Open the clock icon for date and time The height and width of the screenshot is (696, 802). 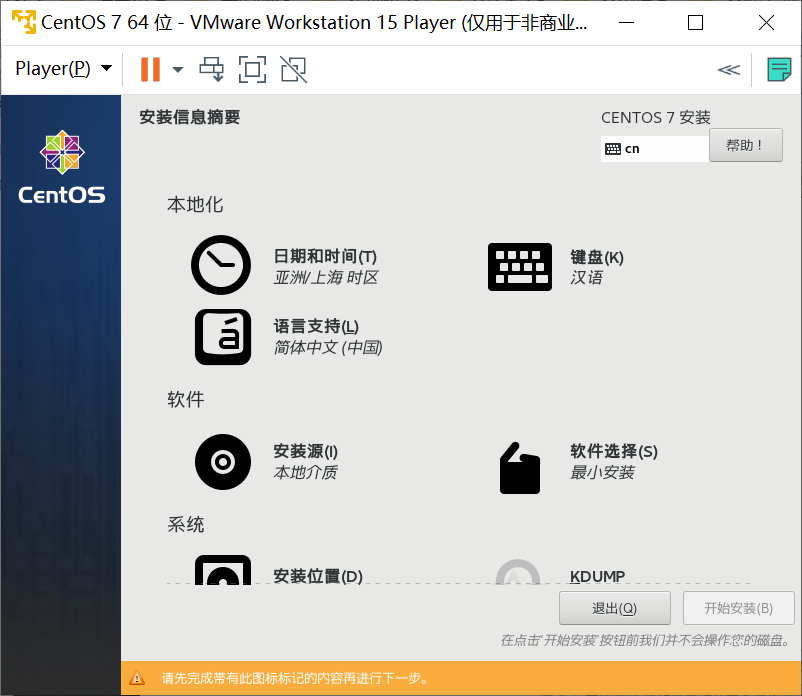pyautogui.click(x=221, y=265)
